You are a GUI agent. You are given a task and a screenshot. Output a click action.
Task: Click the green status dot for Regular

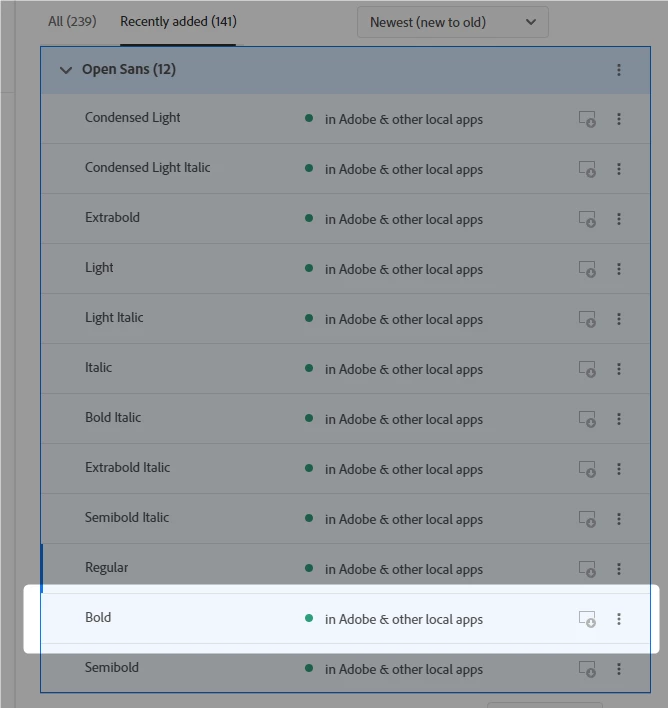coord(309,568)
